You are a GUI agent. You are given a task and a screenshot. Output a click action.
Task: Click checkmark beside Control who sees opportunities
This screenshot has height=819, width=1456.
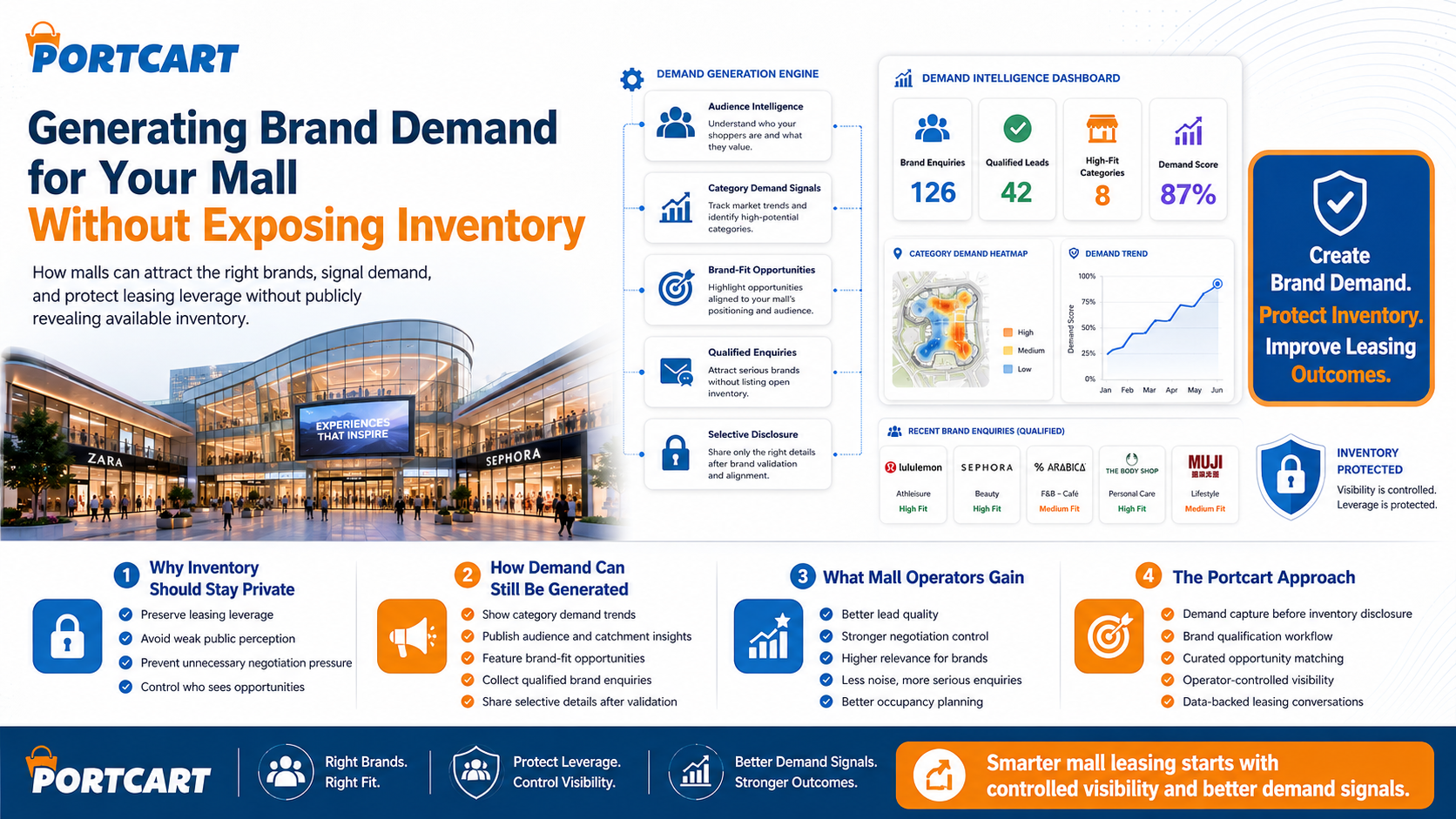point(125,687)
